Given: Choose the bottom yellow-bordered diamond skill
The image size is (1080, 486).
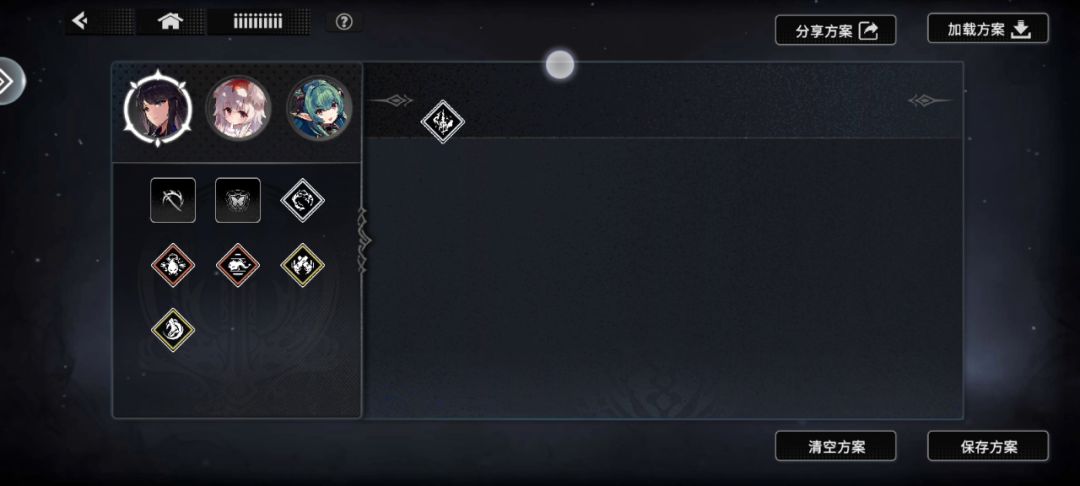Looking at the screenshot, I should click(x=173, y=330).
